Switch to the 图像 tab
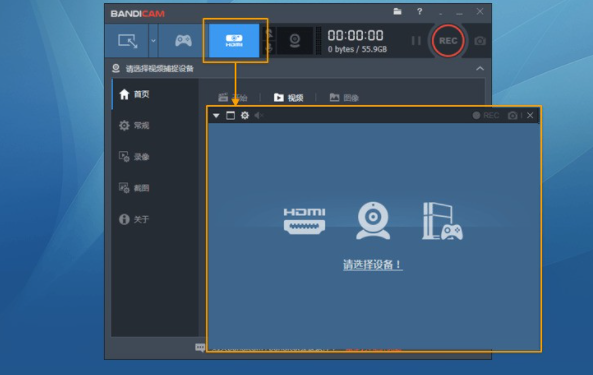Image resolution: width=593 pixels, height=375 pixels. point(344,98)
